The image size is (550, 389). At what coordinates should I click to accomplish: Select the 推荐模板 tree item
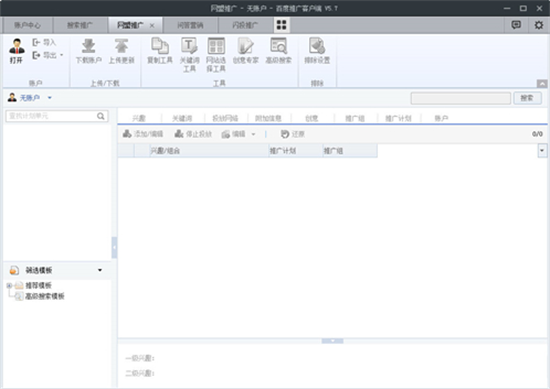point(39,285)
